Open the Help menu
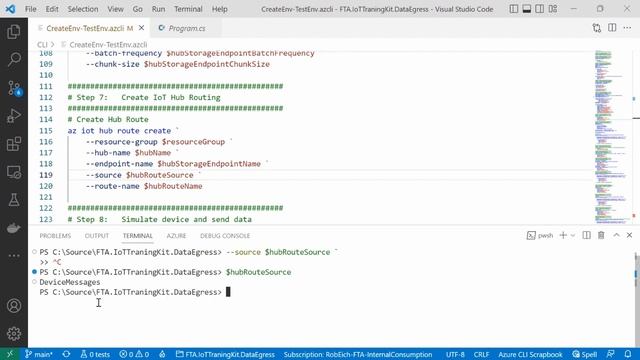Screen dimensions: 640x360 tap(220, 9)
